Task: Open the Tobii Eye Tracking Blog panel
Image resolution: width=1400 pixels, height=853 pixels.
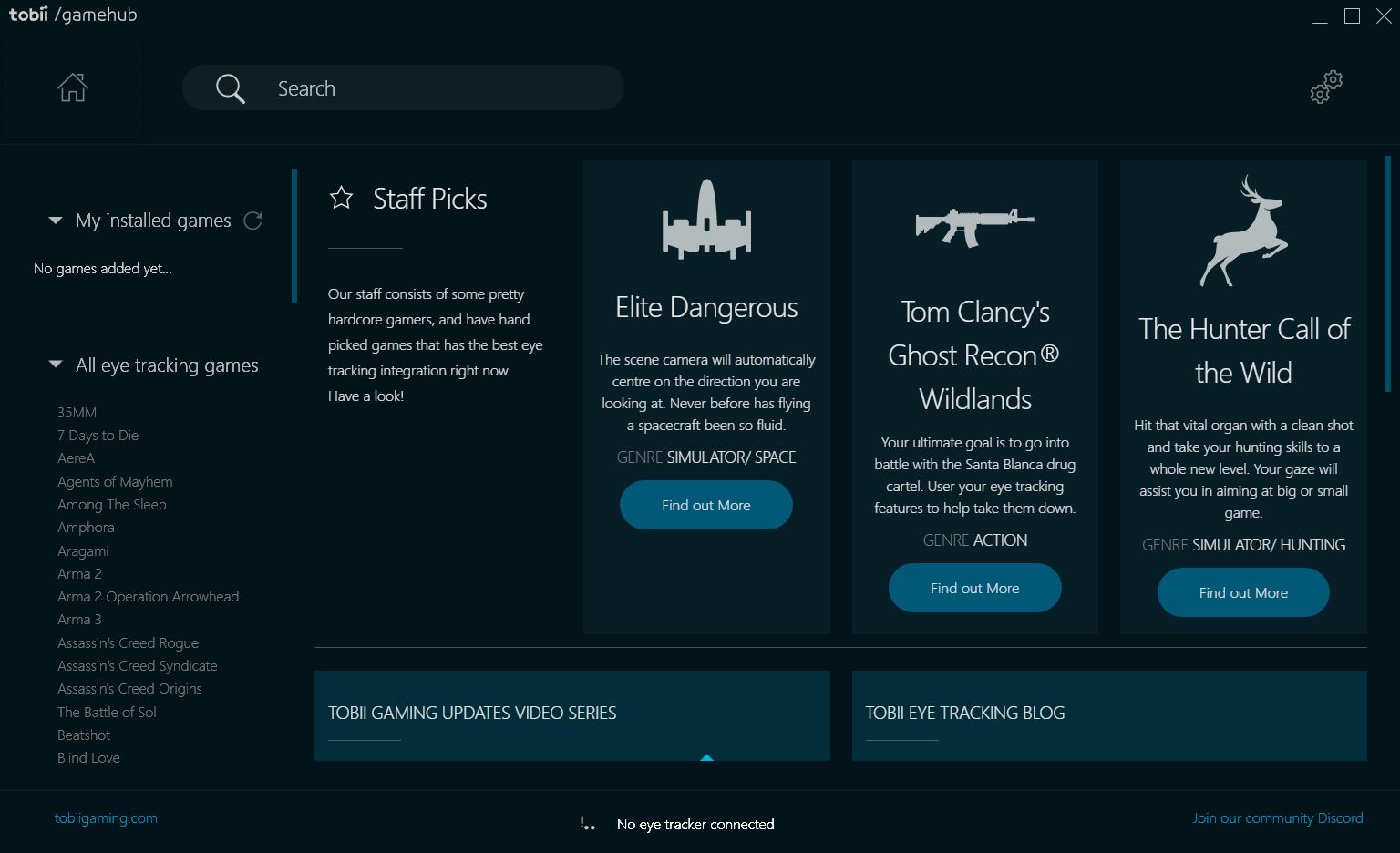Action: pyautogui.click(x=1109, y=715)
